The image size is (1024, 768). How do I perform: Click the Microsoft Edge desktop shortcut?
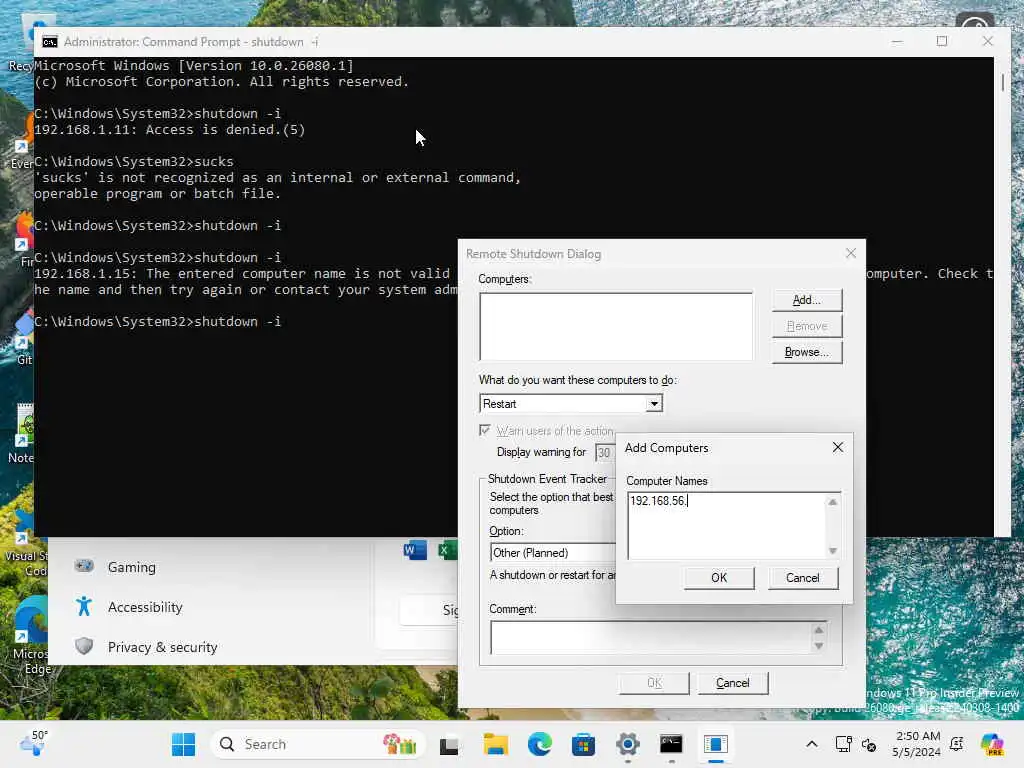pyautogui.click(x=31, y=633)
